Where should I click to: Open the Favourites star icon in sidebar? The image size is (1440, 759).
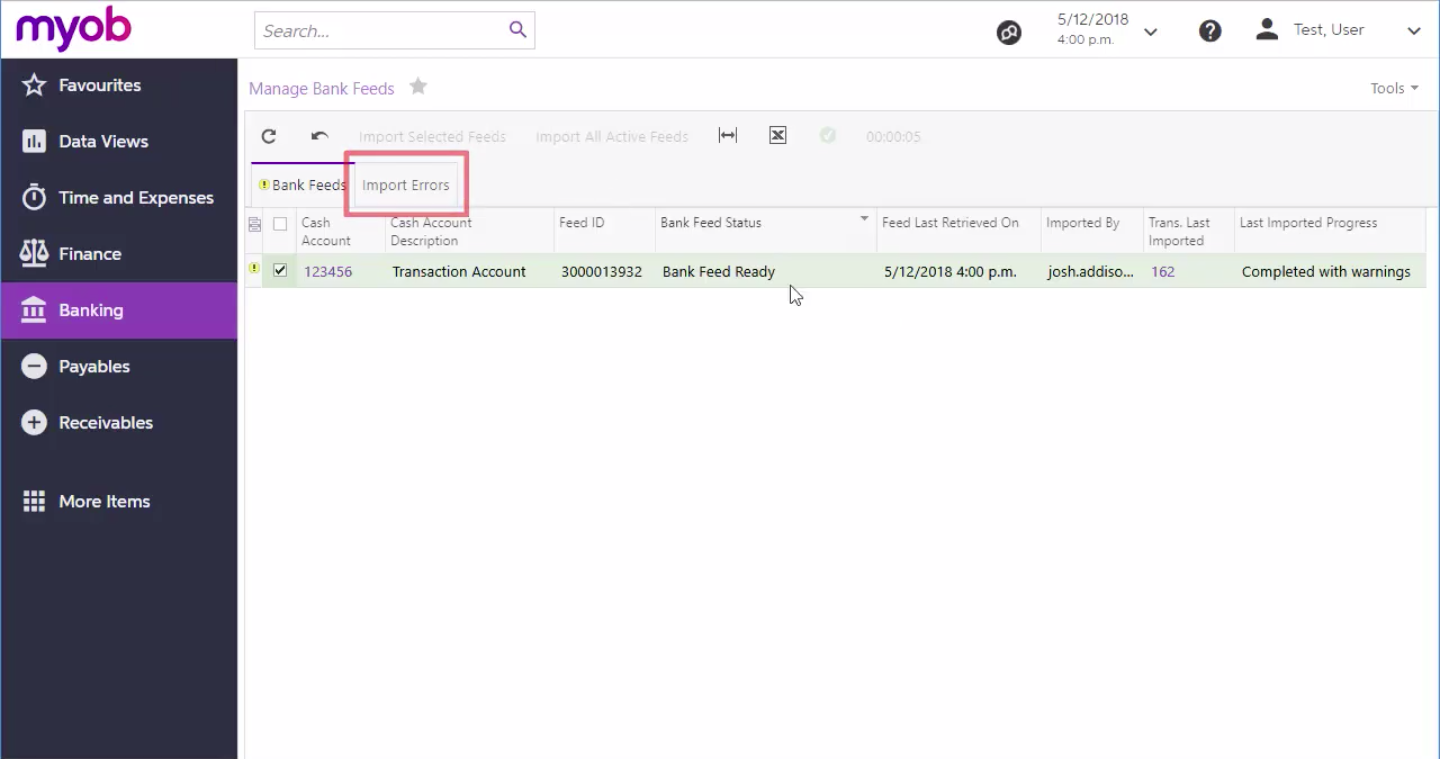(34, 85)
